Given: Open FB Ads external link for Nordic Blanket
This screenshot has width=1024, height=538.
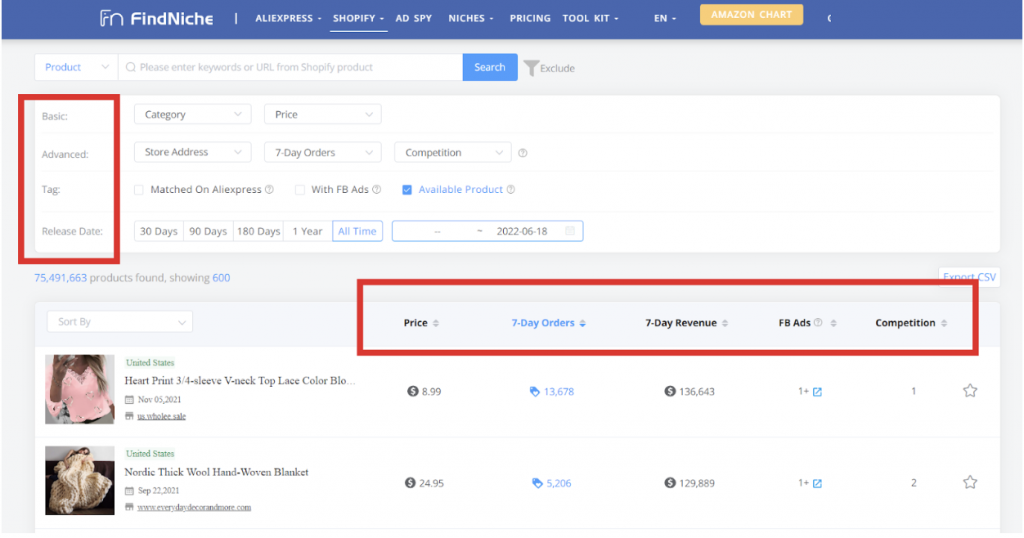Looking at the screenshot, I should (817, 483).
